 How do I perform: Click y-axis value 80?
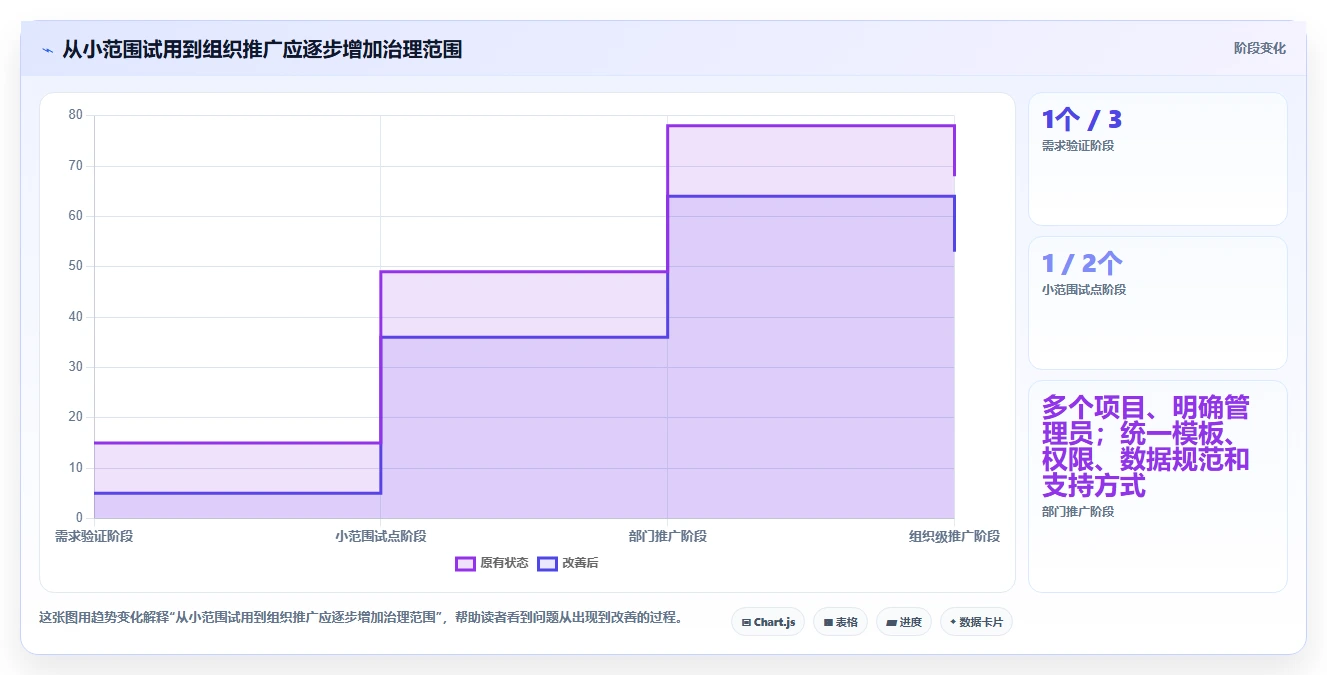coord(76,115)
